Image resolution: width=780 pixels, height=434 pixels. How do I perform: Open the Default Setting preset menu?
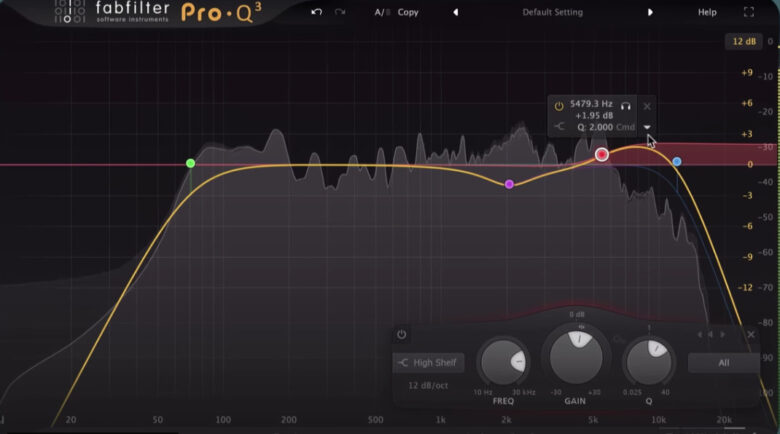pyautogui.click(x=552, y=12)
